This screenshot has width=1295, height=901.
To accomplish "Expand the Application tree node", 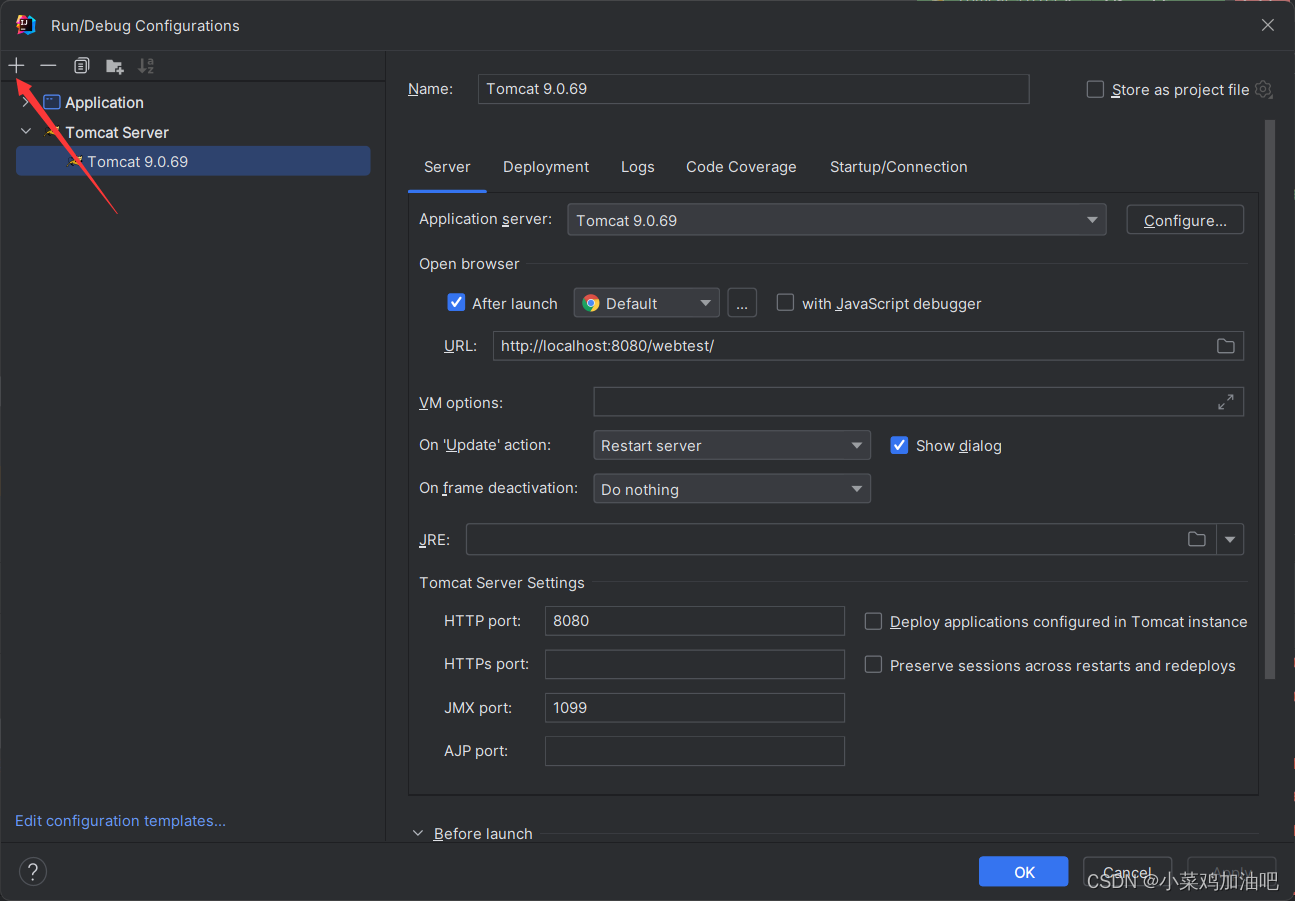I will pos(26,102).
